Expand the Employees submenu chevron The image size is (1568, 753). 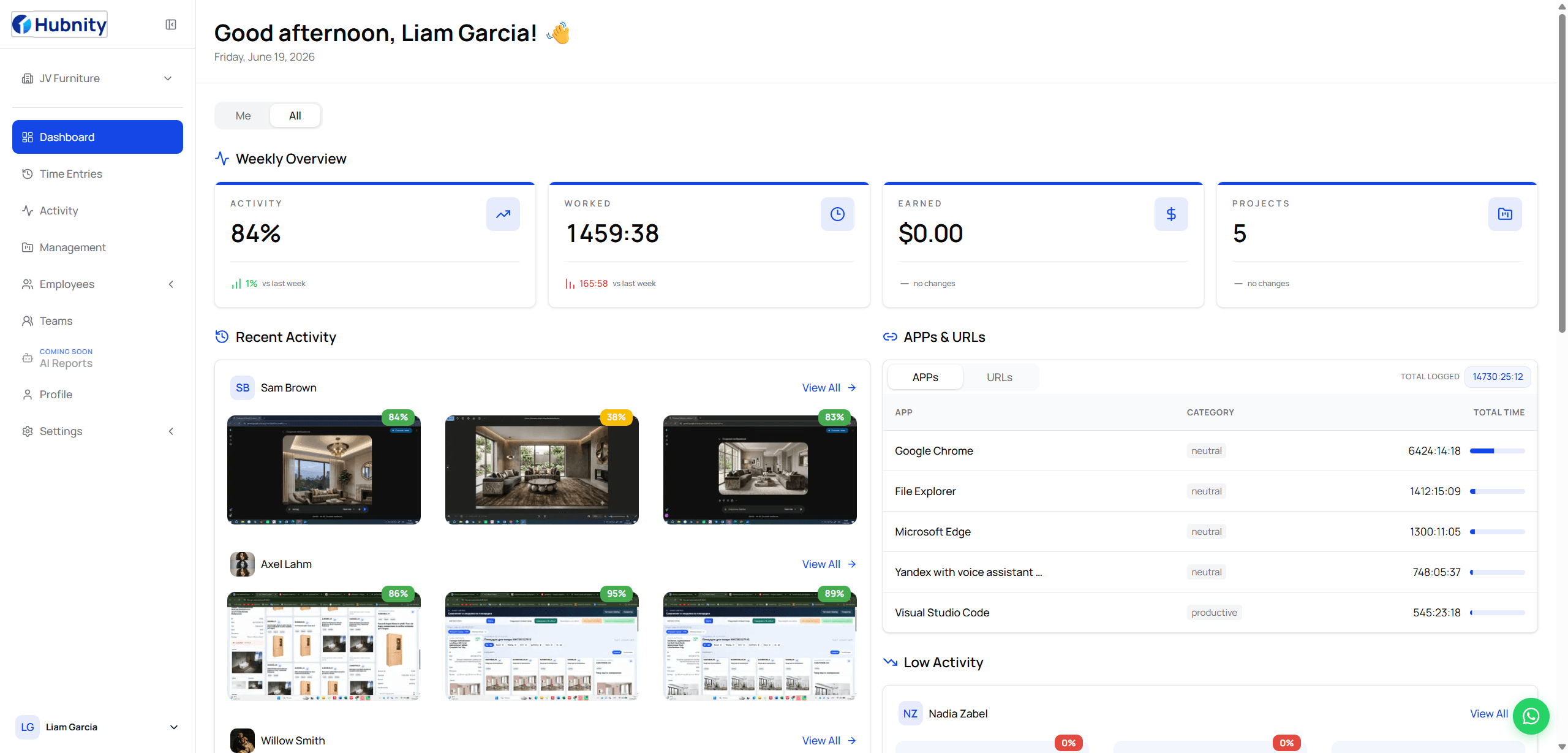pyautogui.click(x=171, y=284)
